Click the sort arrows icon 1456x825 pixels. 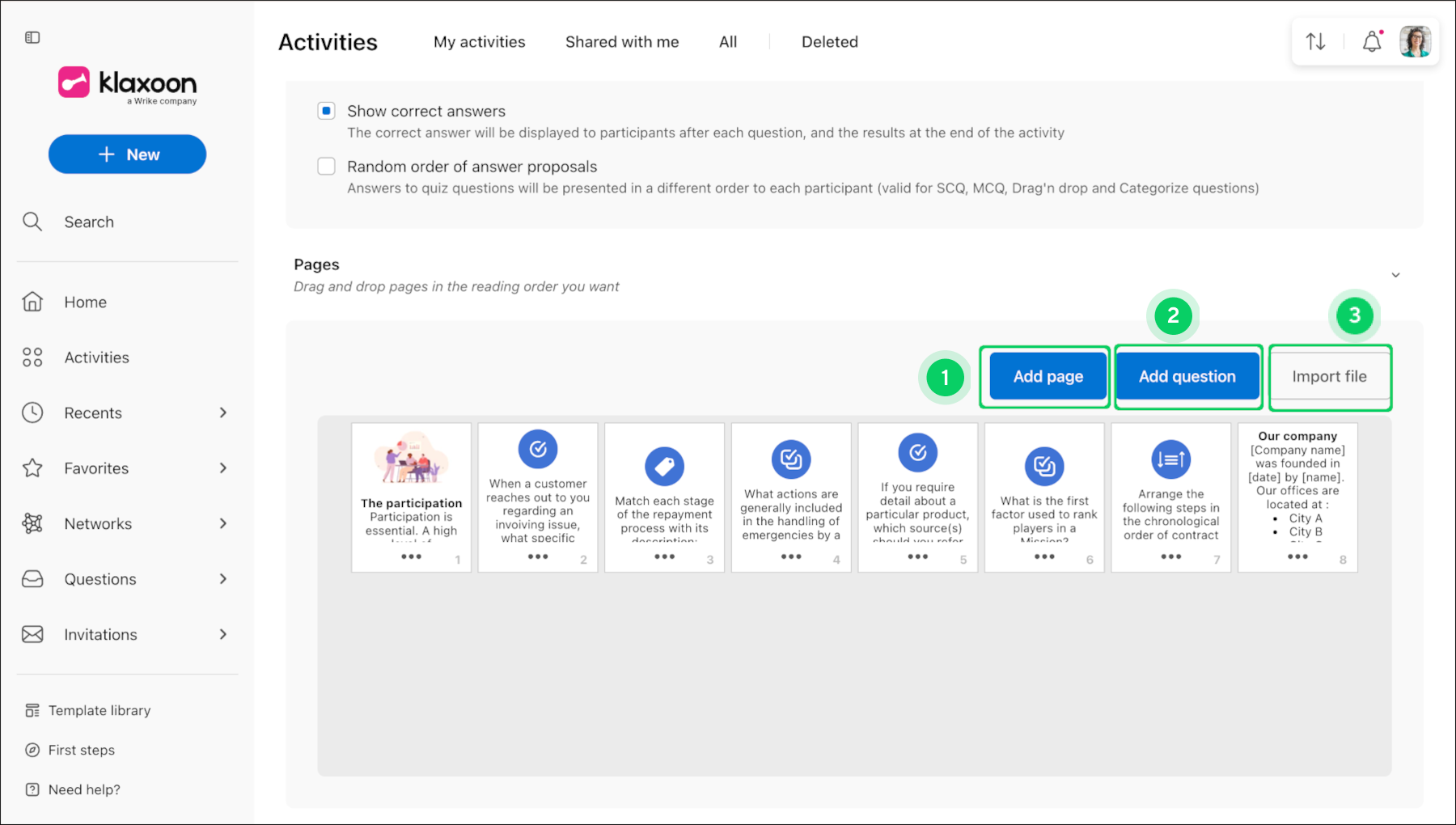click(1316, 41)
